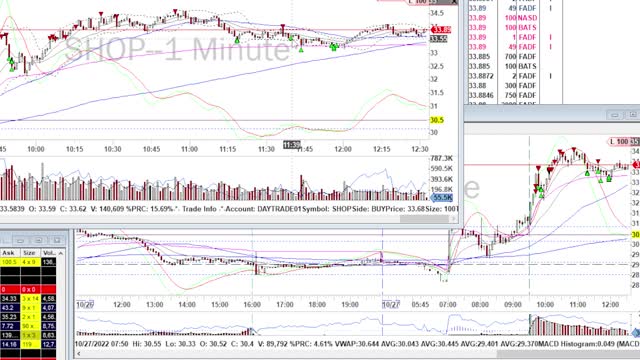The image size is (640, 360).
Task: Click the scroll-up arrow in quotes panel
Action: point(61,253)
